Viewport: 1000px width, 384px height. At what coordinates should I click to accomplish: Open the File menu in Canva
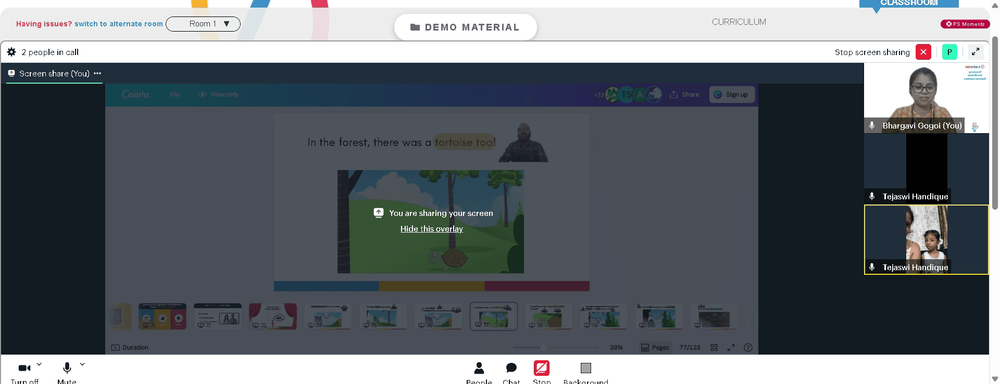tap(175, 94)
